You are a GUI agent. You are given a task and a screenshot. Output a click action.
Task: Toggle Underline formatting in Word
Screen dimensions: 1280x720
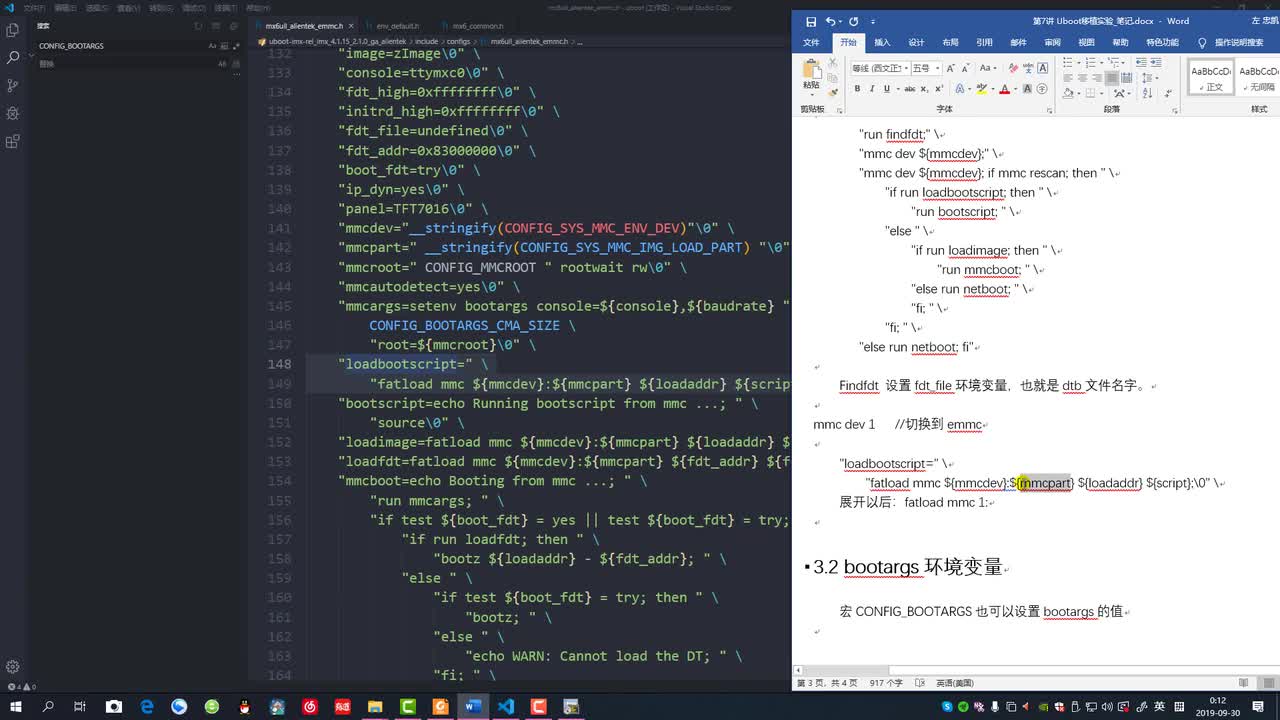(x=887, y=88)
